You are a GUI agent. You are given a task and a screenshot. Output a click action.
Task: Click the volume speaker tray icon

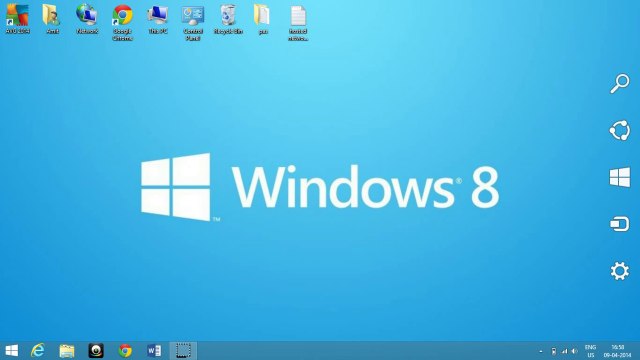click(x=574, y=351)
